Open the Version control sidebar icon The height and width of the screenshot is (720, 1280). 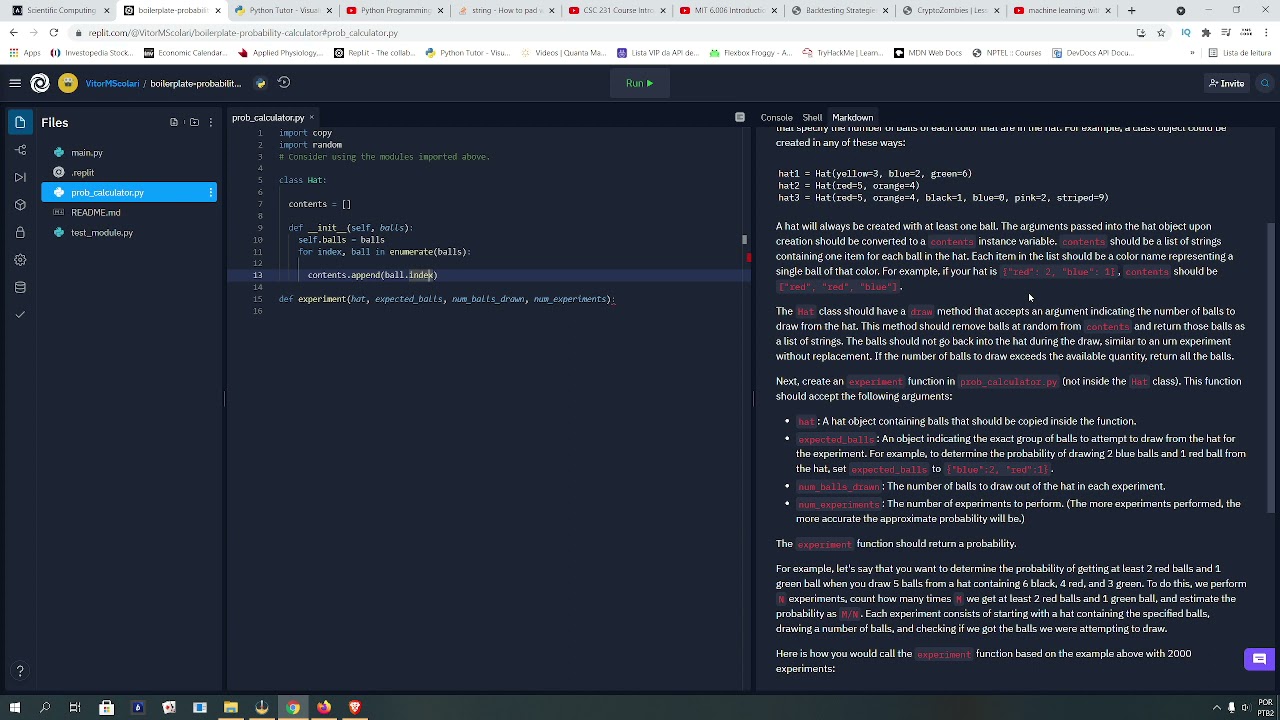[20, 150]
